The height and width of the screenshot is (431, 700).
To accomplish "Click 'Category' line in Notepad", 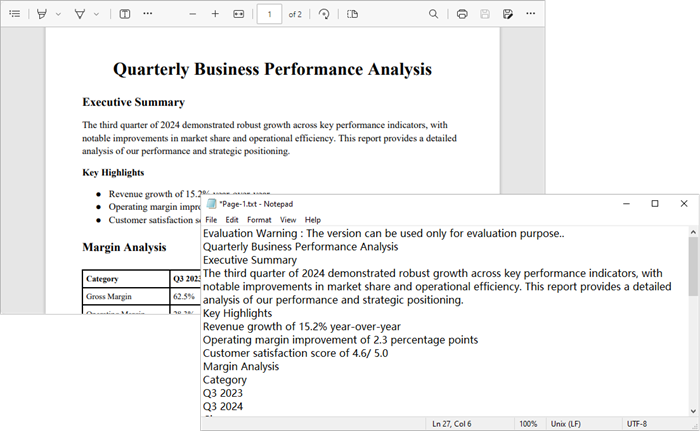I will pos(225,380).
